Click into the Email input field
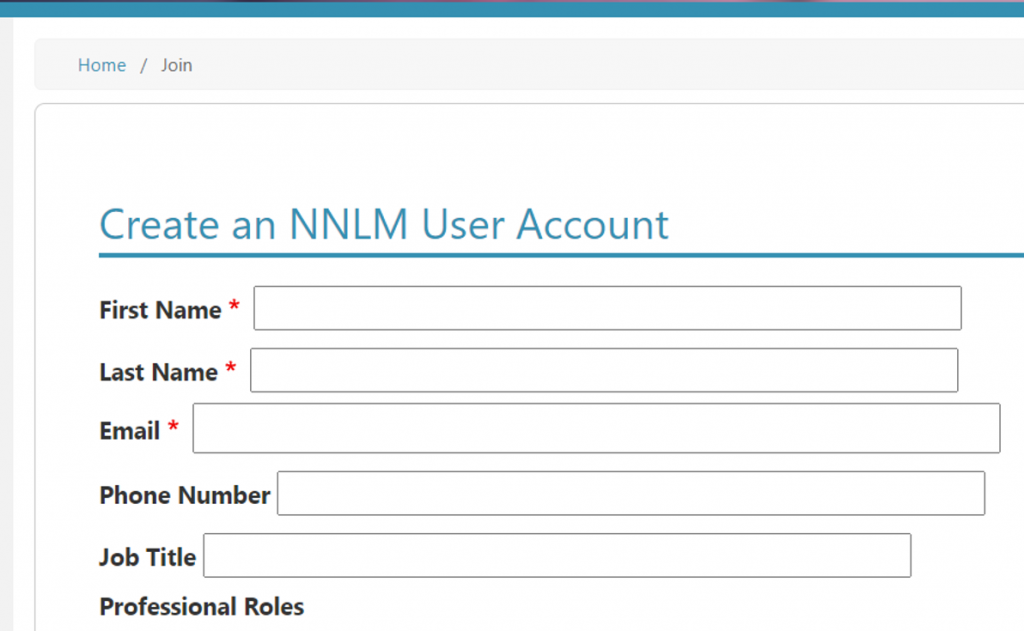Image resolution: width=1024 pixels, height=631 pixels. (x=596, y=428)
